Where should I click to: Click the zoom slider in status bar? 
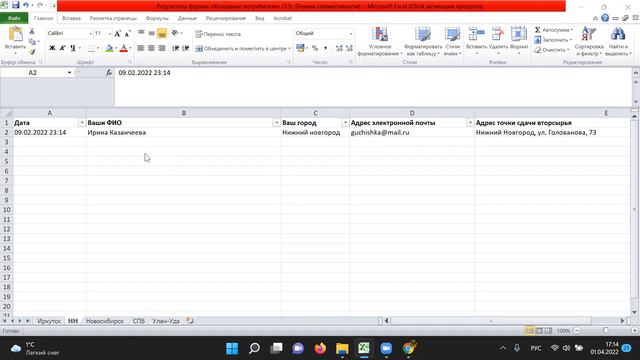coord(606,331)
